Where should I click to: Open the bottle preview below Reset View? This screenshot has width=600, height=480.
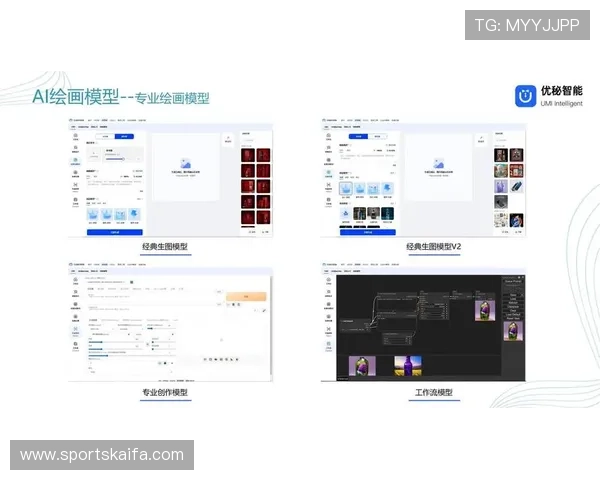coord(513,331)
